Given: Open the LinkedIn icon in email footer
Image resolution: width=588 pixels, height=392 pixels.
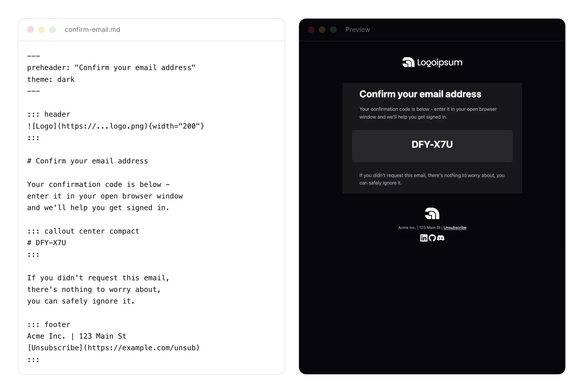Looking at the screenshot, I should pyautogui.click(x=423, y=238).
